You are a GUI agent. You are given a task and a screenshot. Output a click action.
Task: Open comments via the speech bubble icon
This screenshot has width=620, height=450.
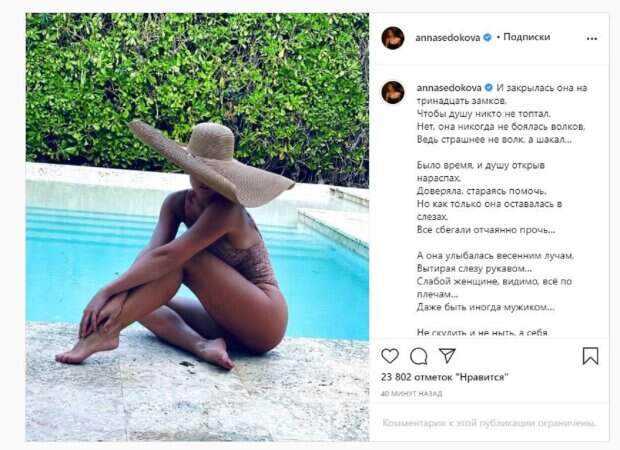tap(419, 356)
